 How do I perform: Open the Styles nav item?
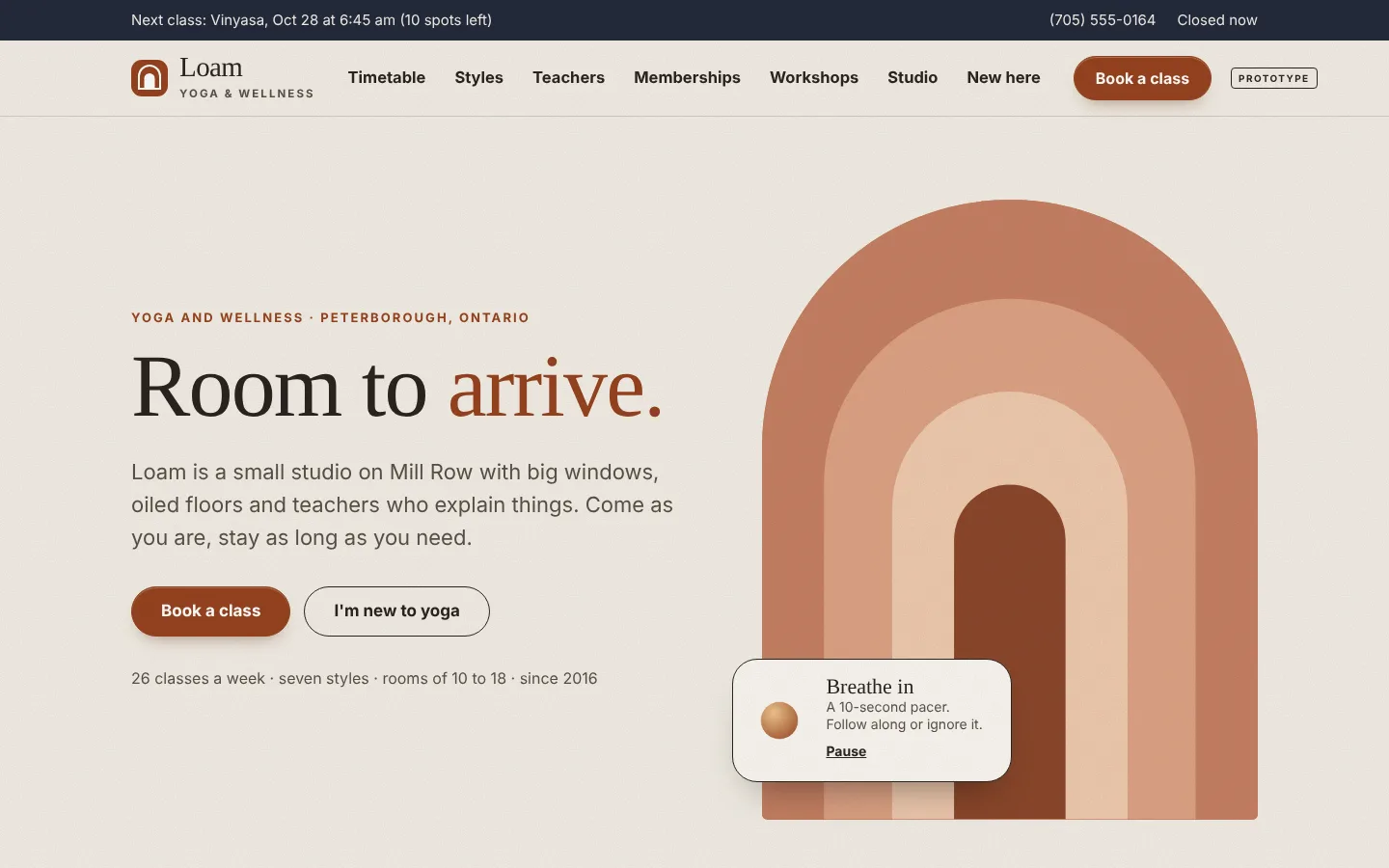(479, 77)
